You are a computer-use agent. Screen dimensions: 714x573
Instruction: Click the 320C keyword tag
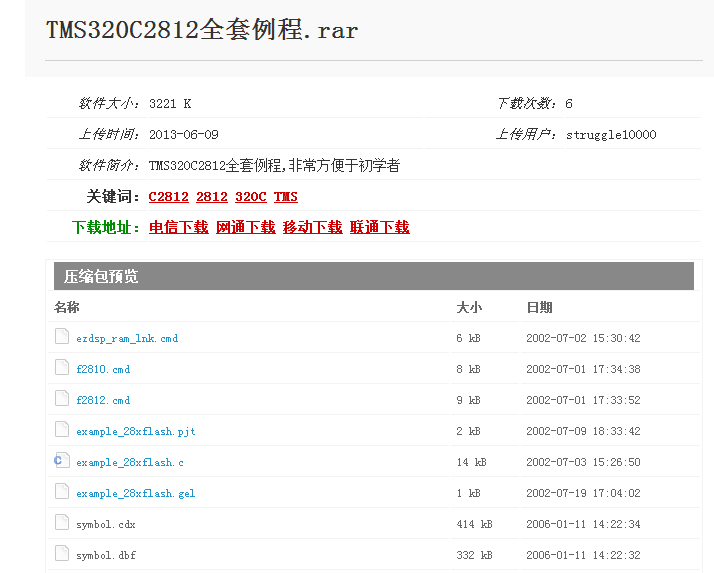(251, 197)
